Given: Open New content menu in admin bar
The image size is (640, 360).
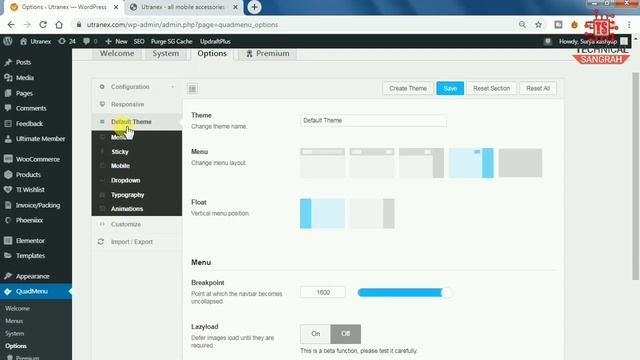Looking at the screenshot, I should pyautogui.click(x=116, y=41).
